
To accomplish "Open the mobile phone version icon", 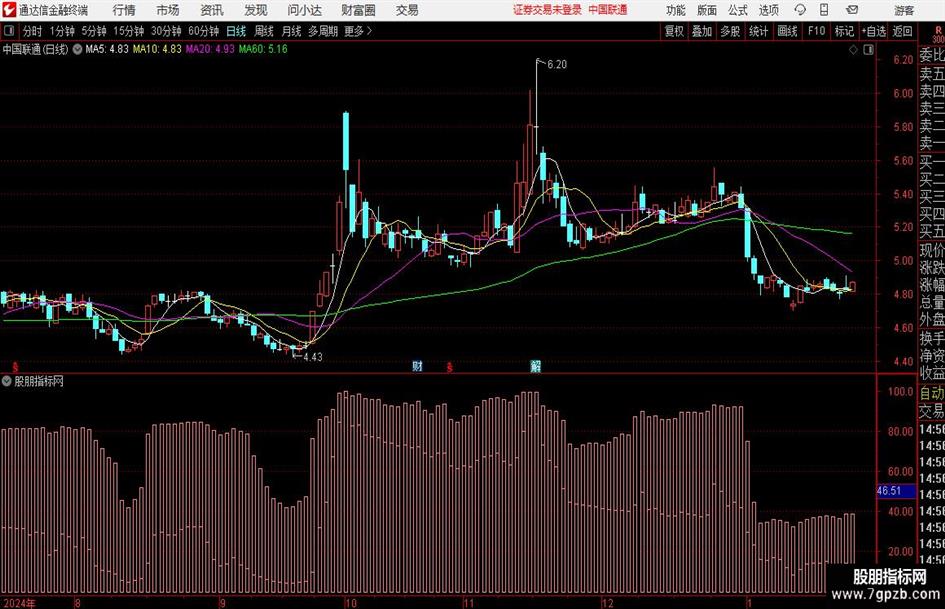I will click(x=824, y=10).
